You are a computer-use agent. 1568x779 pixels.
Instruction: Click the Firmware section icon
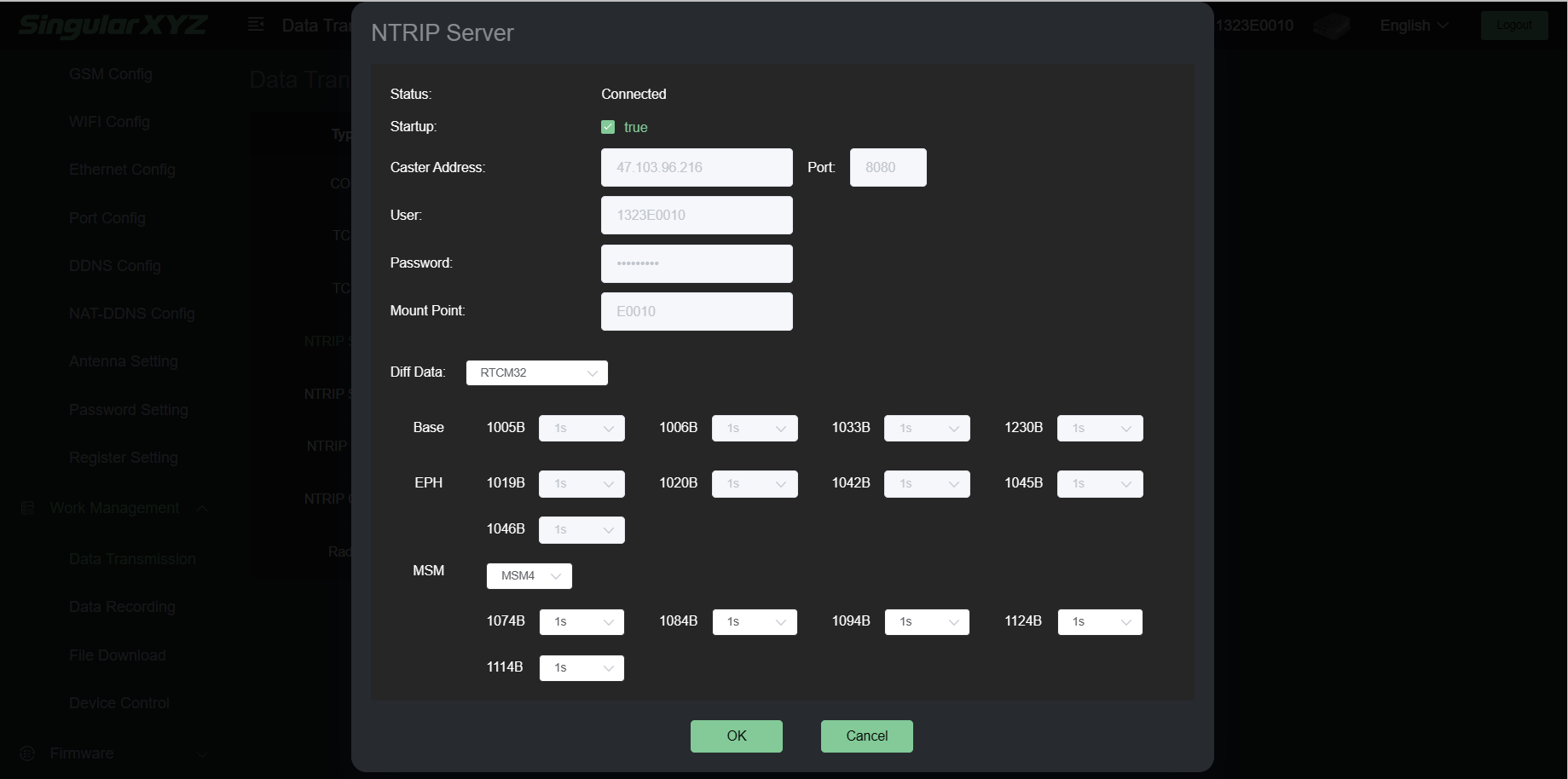[27, 753]
